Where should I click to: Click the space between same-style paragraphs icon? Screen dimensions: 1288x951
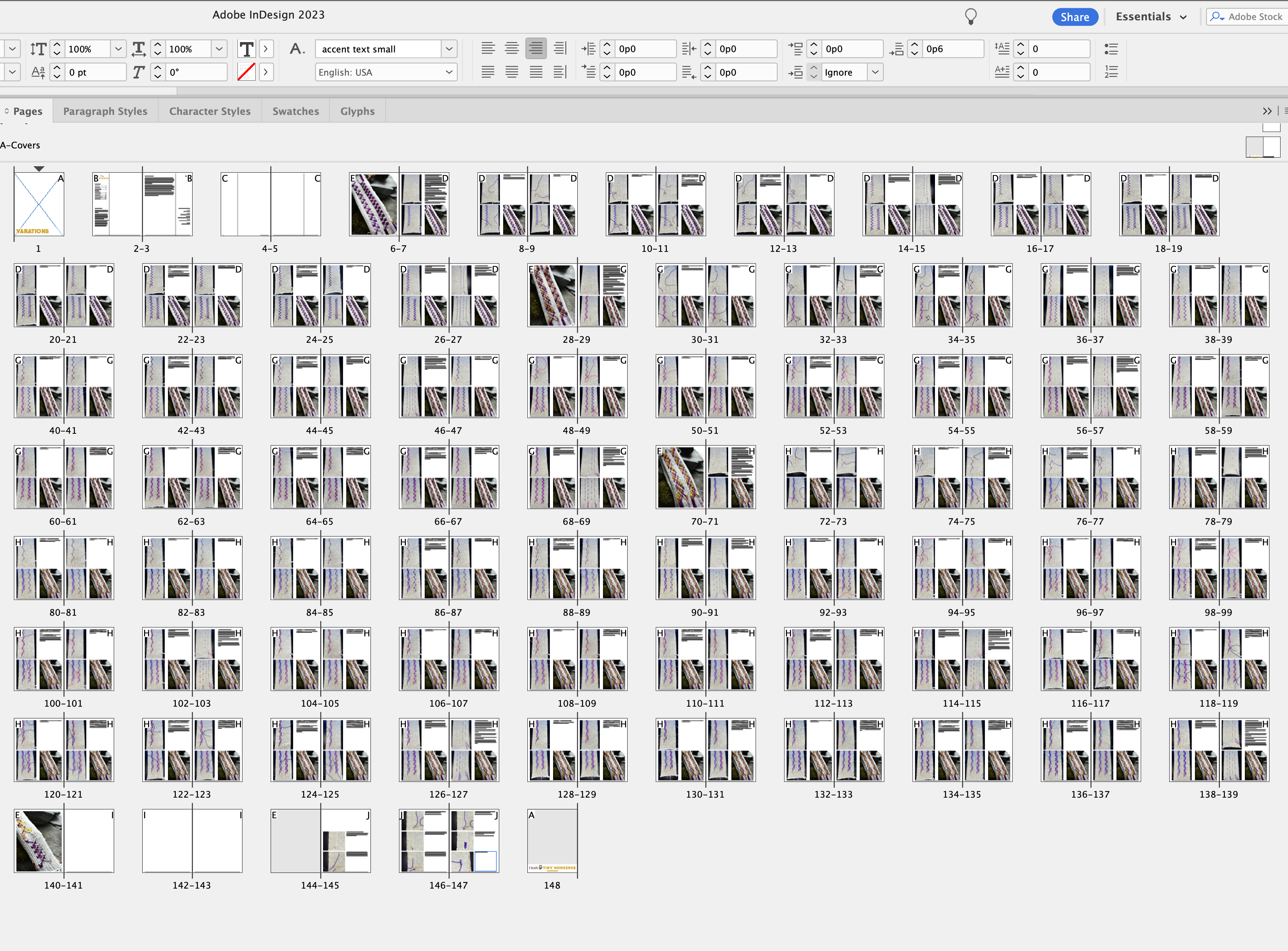pyautogui.click(x=795, y=72)
